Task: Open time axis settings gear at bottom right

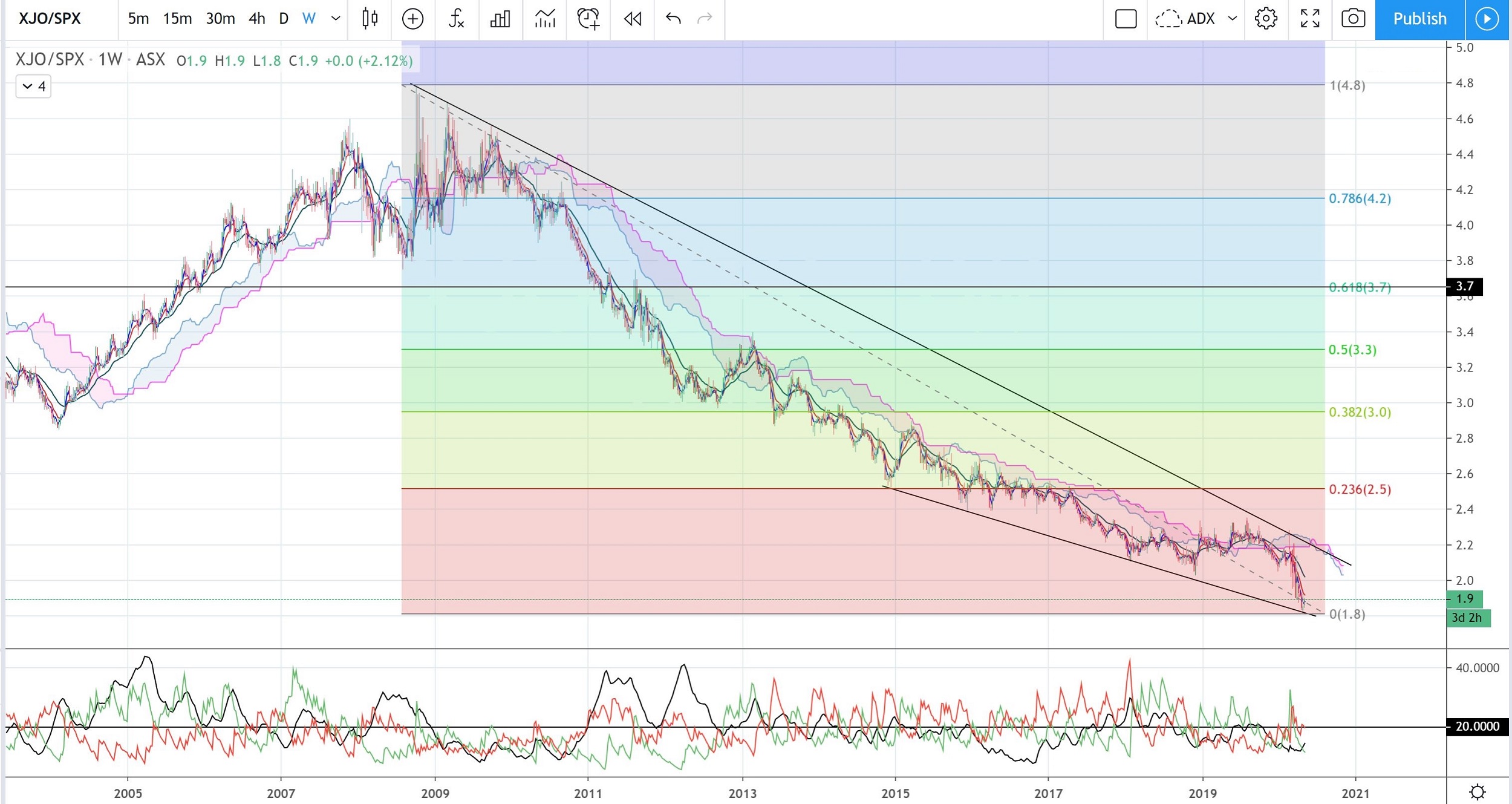Action: click(1478, 791)
